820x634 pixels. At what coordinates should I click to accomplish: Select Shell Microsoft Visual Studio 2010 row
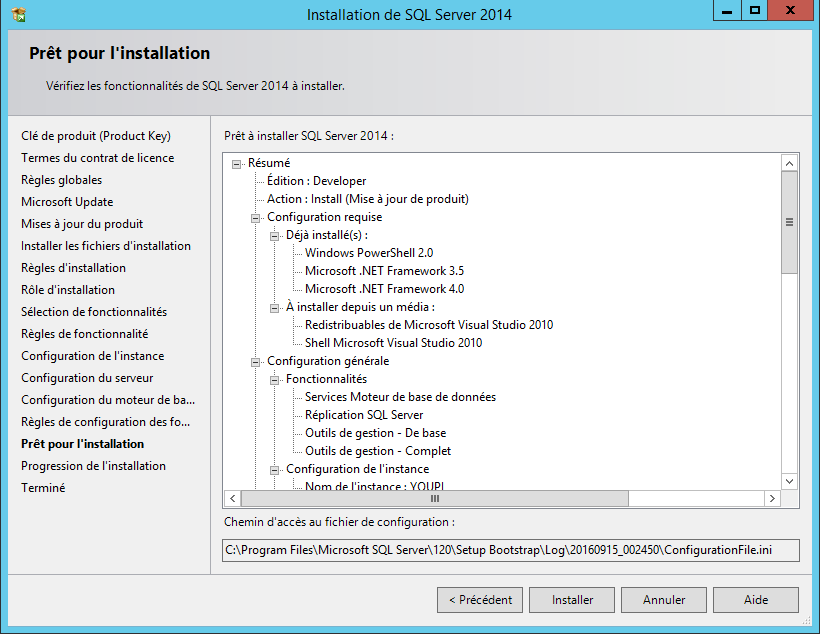(393, 343)
